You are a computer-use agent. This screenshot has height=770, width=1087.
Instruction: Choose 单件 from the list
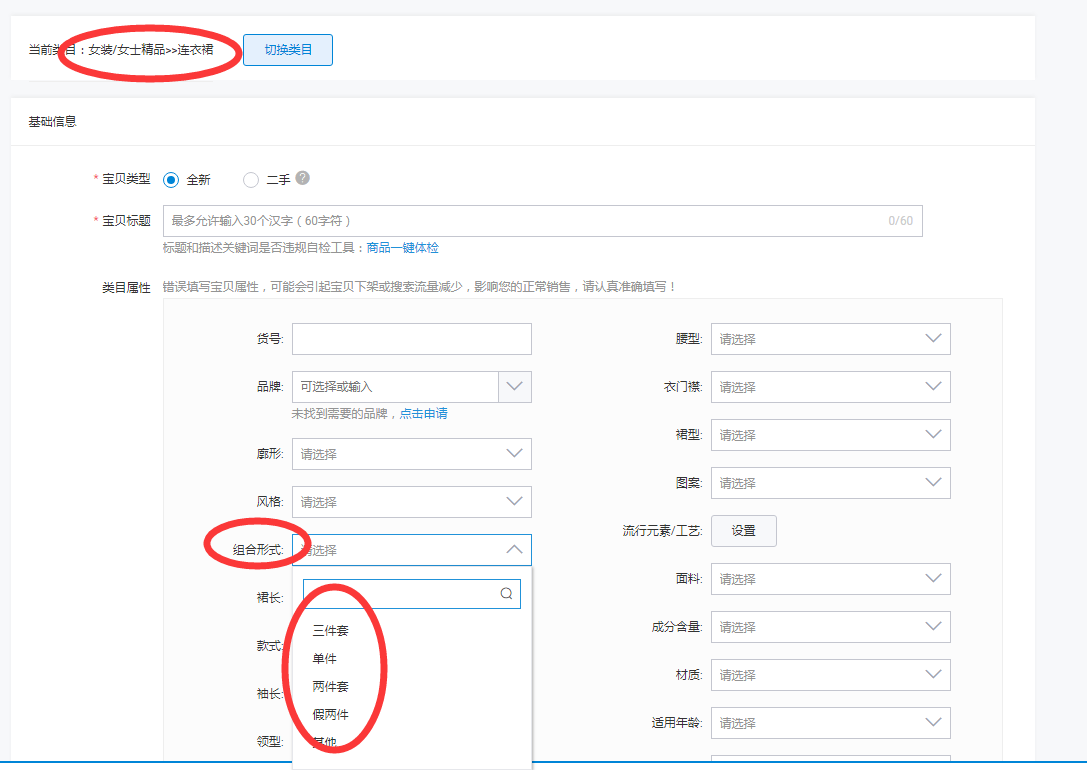pos(324,658)
